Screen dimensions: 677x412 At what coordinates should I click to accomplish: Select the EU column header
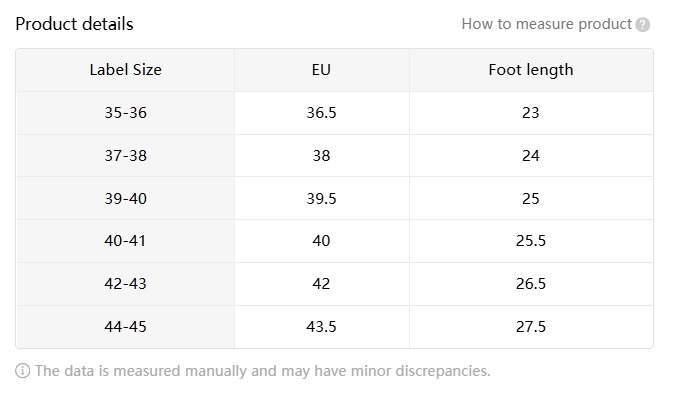[321, 70]
